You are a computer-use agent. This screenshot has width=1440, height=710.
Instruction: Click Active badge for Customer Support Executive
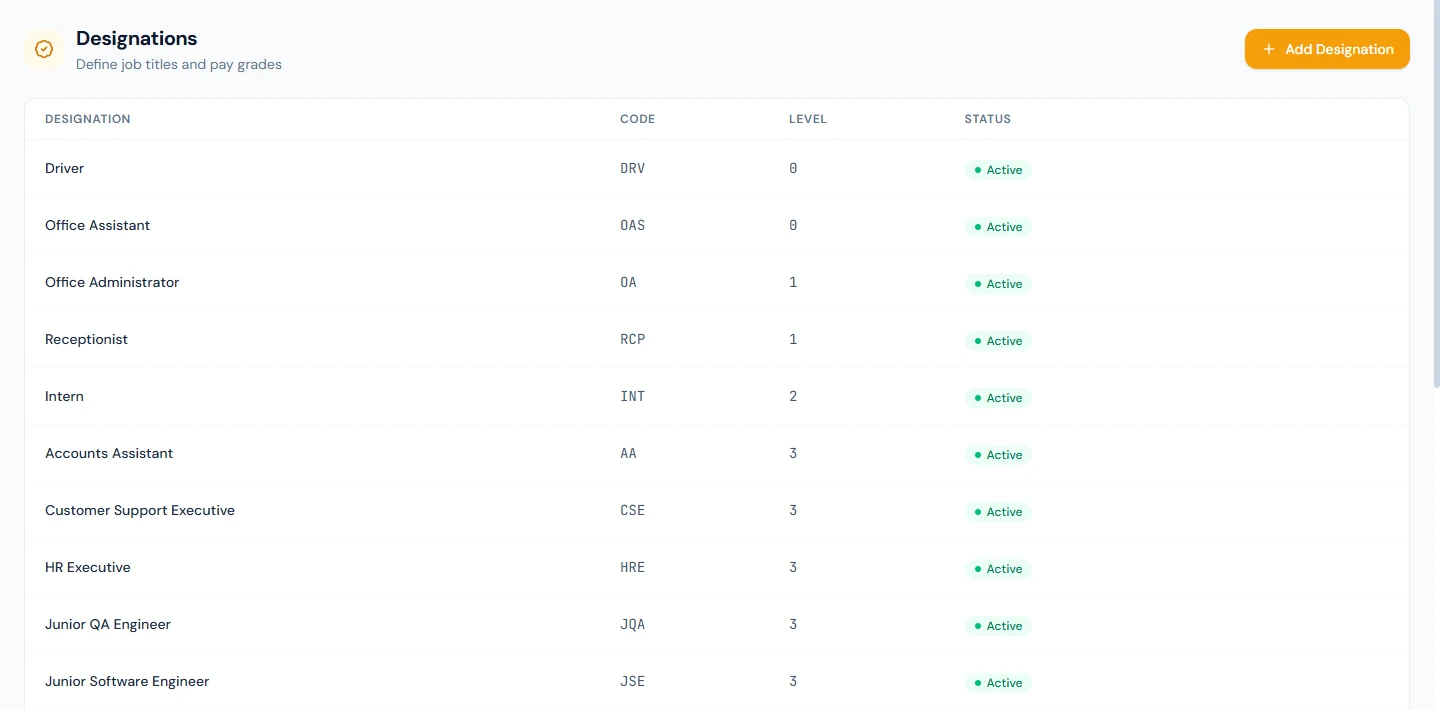(998, 512)
